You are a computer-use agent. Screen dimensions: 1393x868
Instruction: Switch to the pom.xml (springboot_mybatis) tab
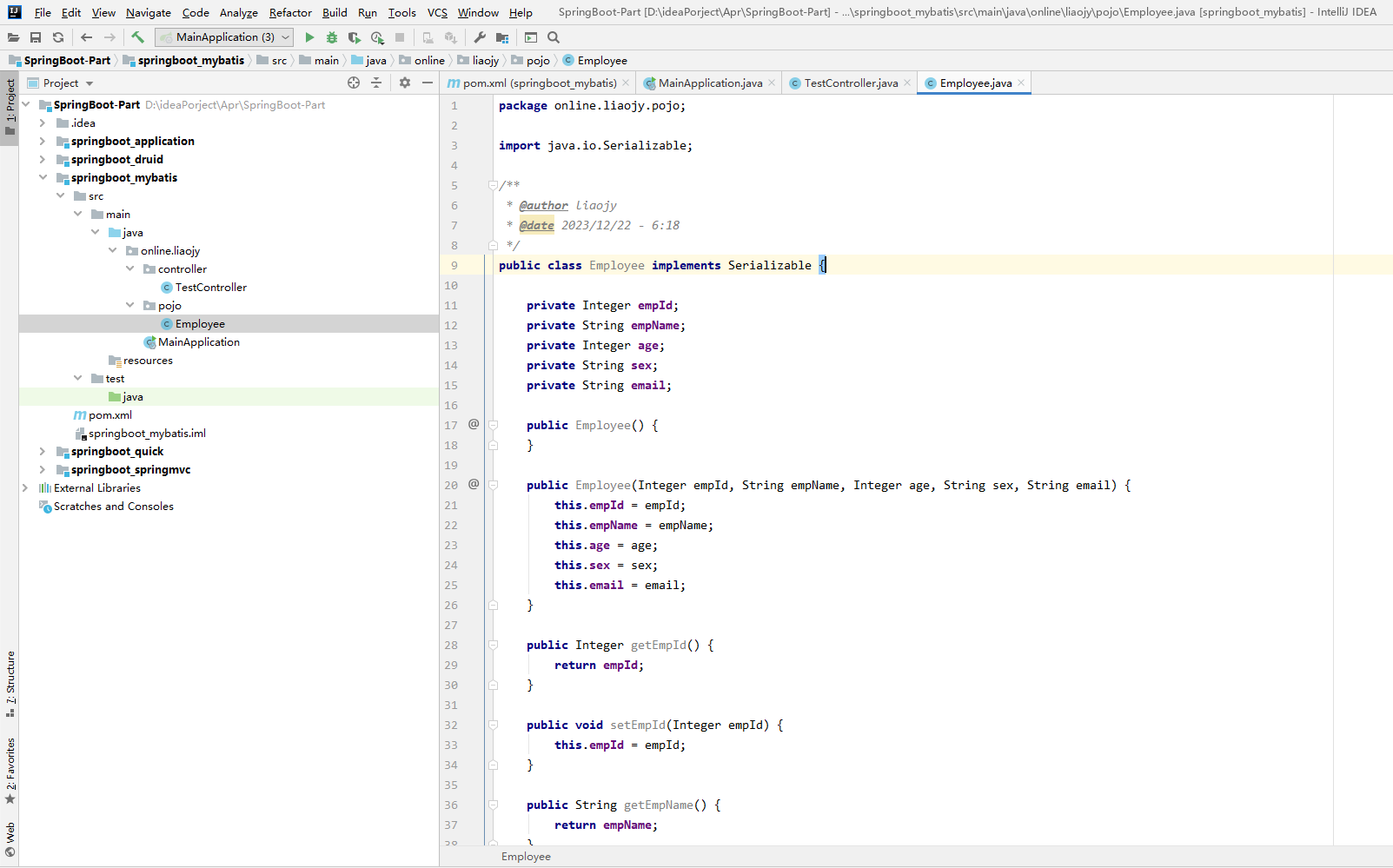[539, 83]
